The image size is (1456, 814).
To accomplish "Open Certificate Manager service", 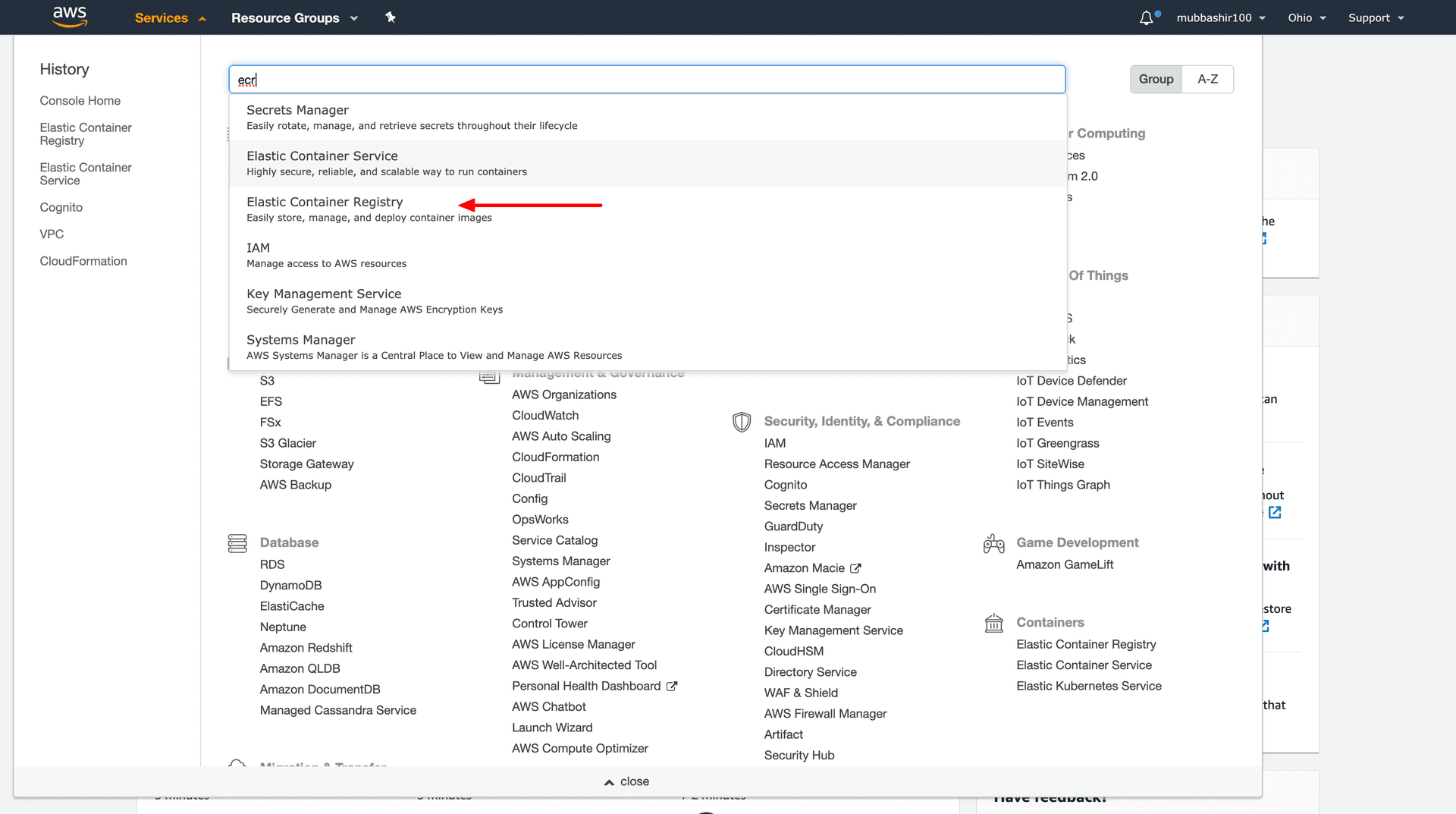I will pyautogui.click(x=817, y=610).
